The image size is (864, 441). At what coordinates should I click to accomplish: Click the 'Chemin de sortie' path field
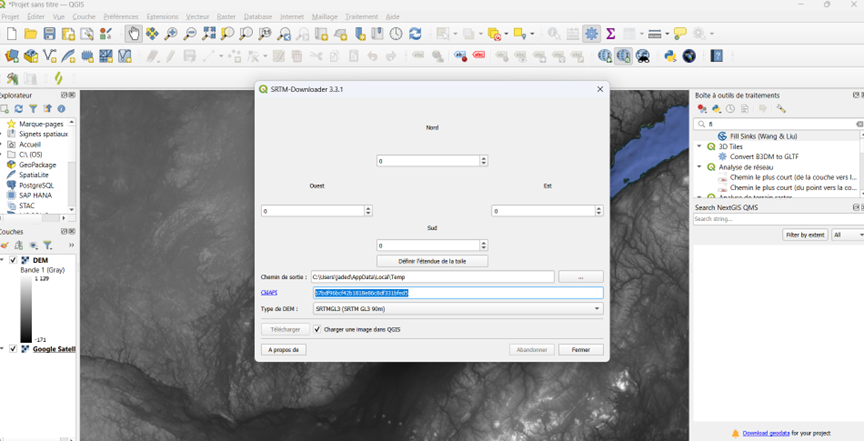tap(432, 277)
